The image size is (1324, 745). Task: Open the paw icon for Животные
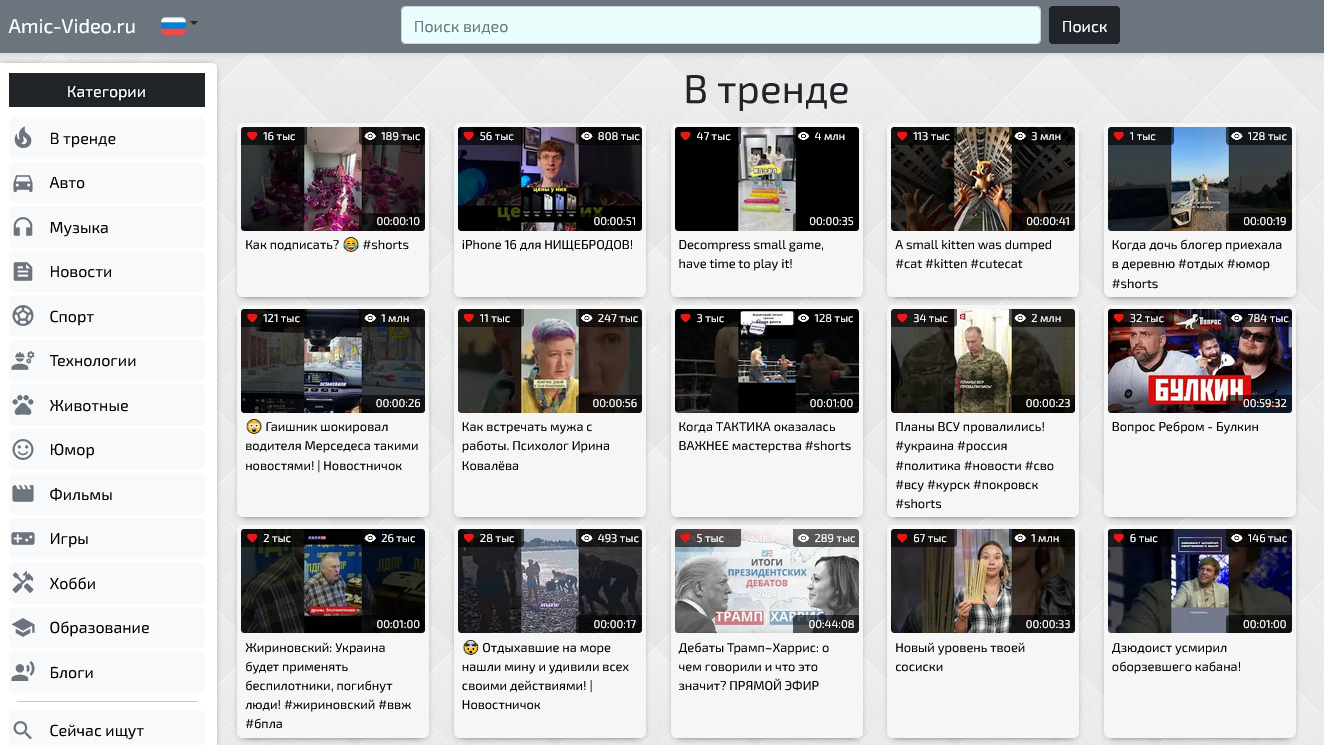23,406
